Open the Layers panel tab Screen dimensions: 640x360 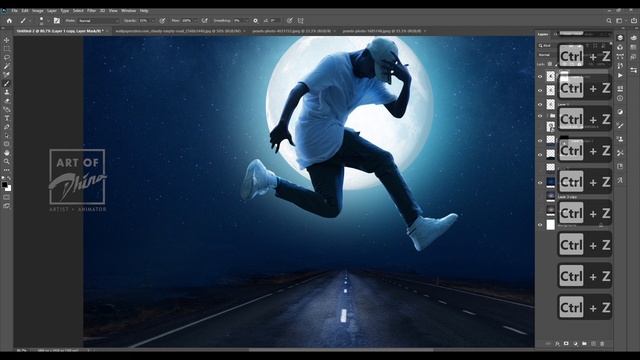click(543, 34)
